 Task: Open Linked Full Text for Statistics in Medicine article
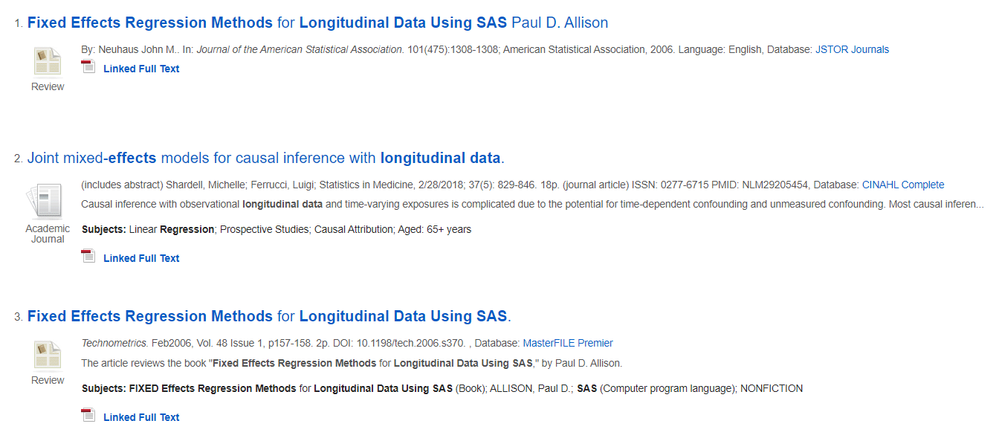[141, 258]
